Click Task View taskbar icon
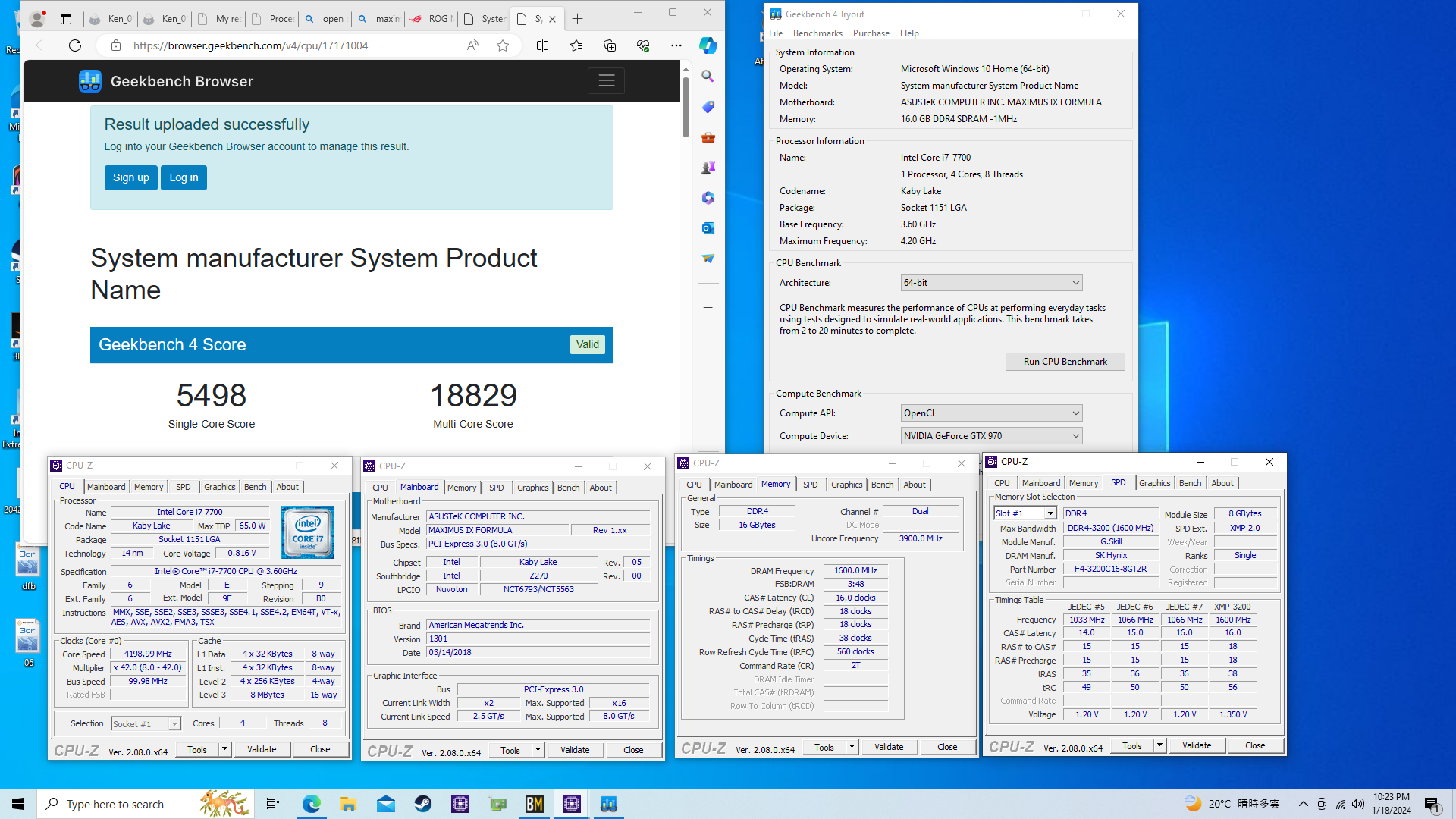The height and width of the screenshot is (819, 1456). [272, 804]
